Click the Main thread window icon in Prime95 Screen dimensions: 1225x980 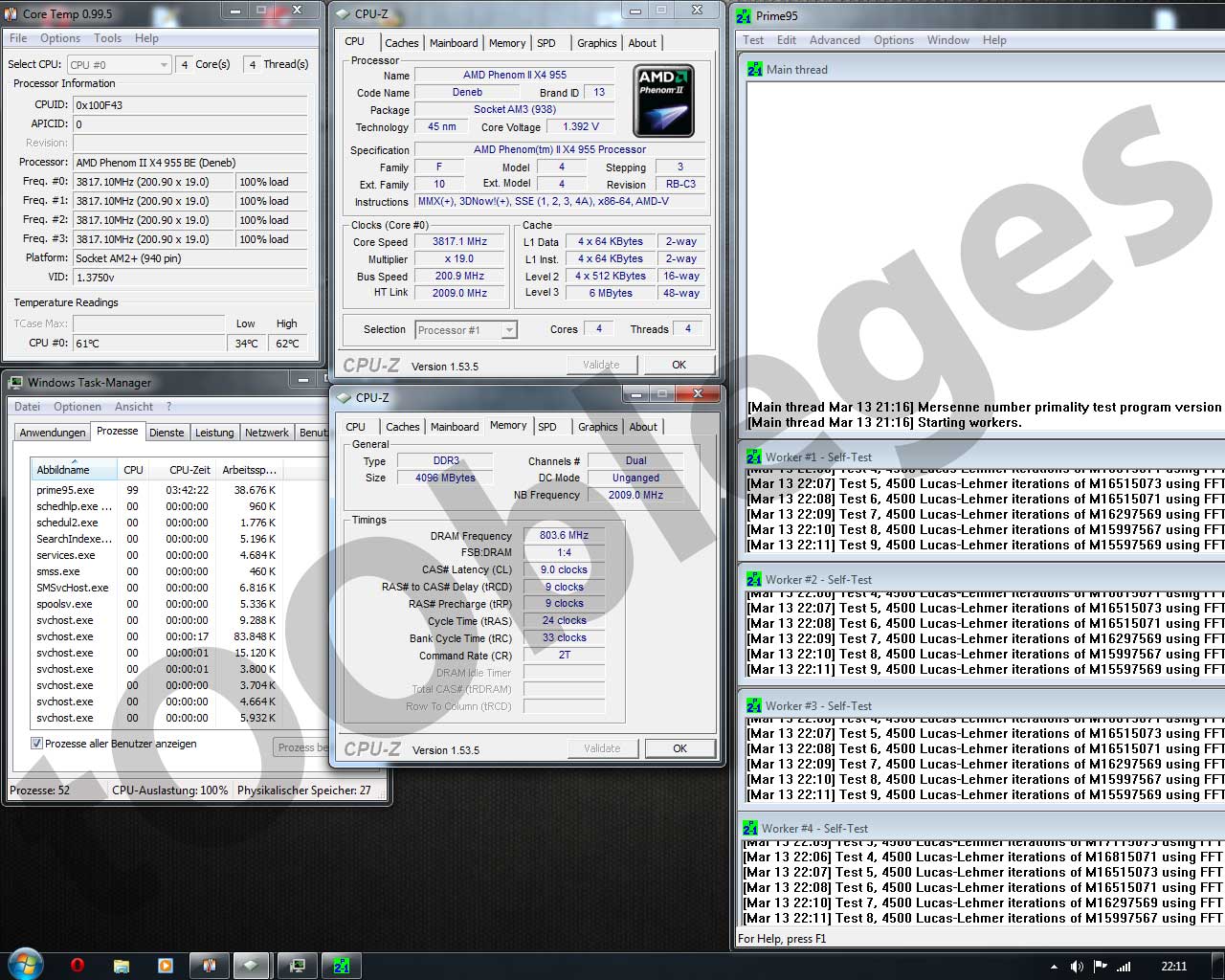click(754, 69)
